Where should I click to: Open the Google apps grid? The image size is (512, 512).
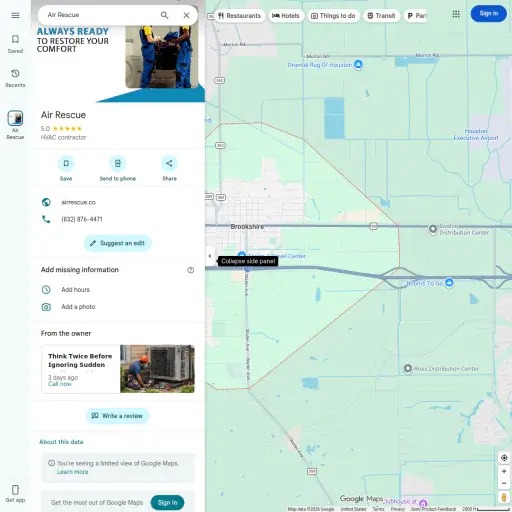tap(456, 14)
